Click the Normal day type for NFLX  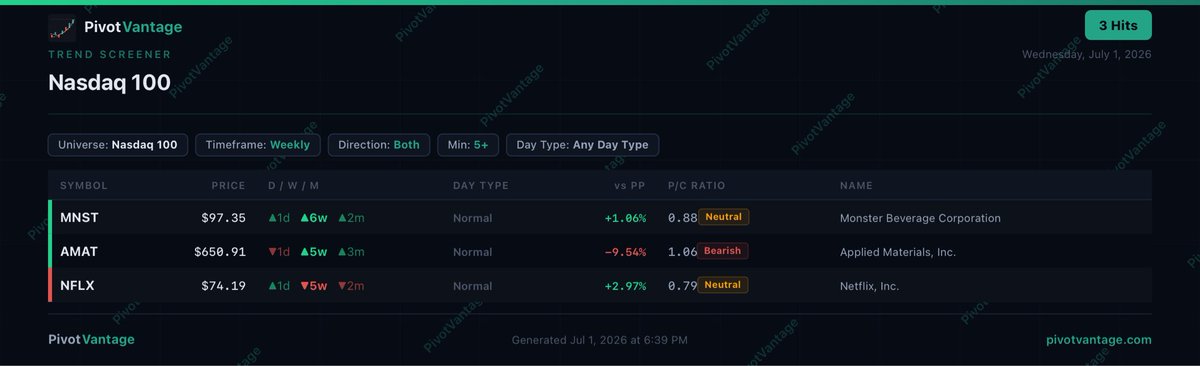coord(472,286)
